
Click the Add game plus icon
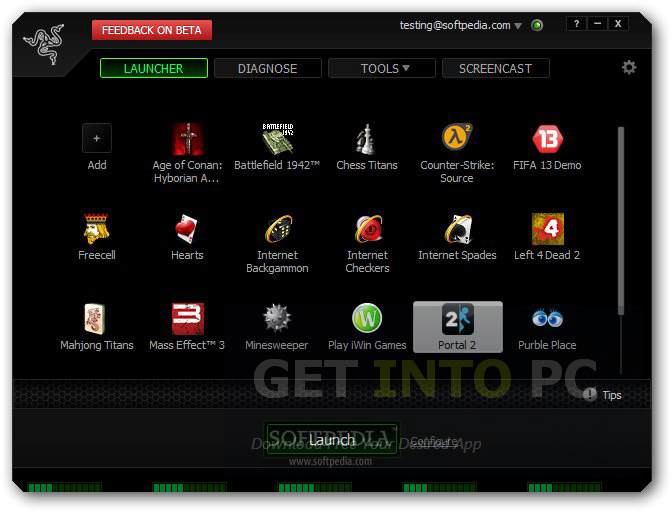[97, 138]
